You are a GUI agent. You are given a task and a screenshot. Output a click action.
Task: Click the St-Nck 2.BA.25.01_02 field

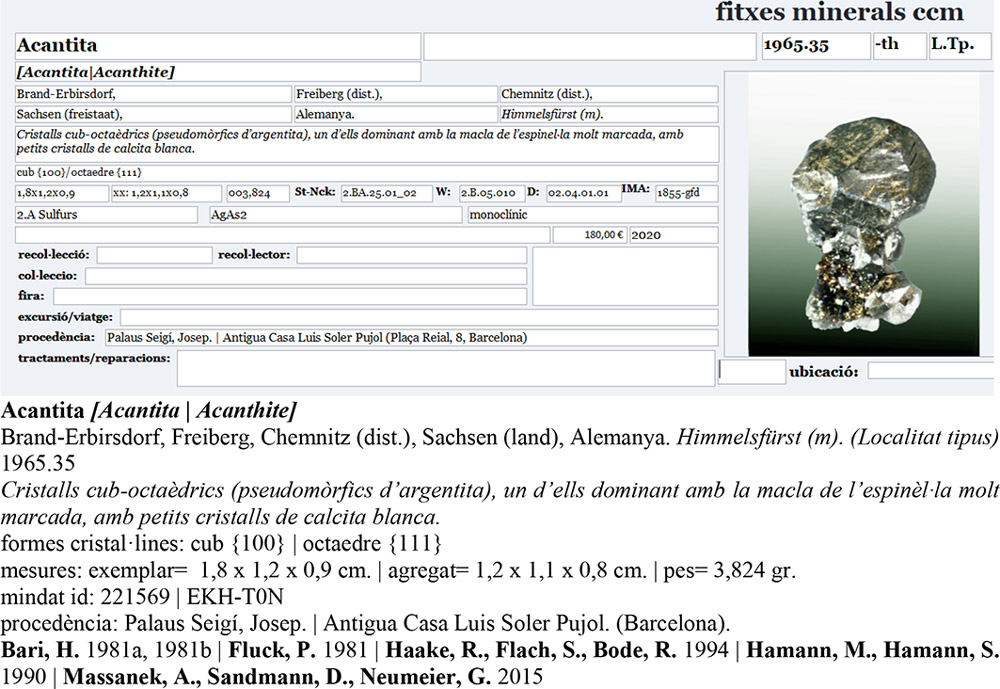[x=386, y=193]
